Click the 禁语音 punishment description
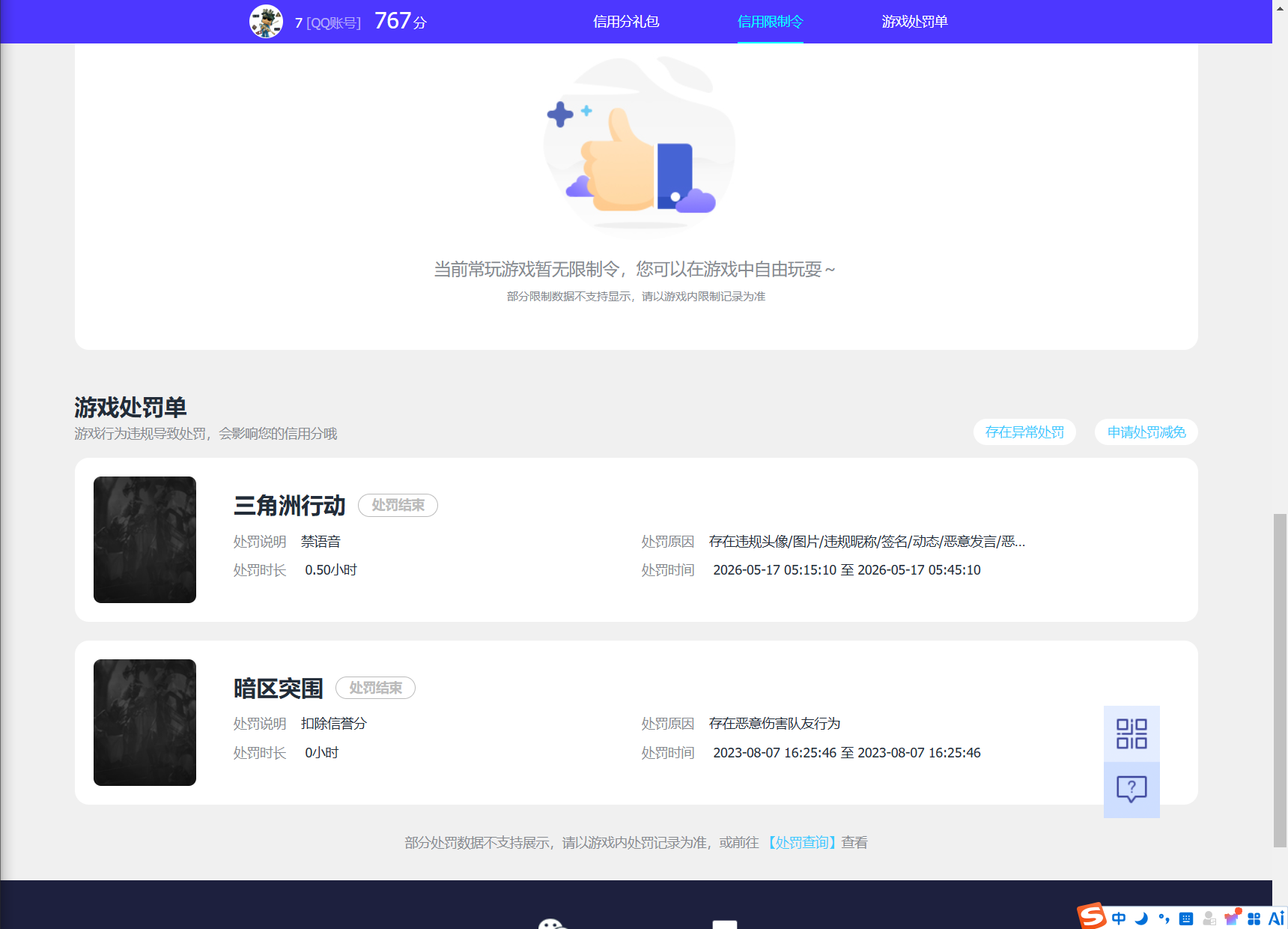The height and width of the screenshot is (929, 1288). [321, 542]
